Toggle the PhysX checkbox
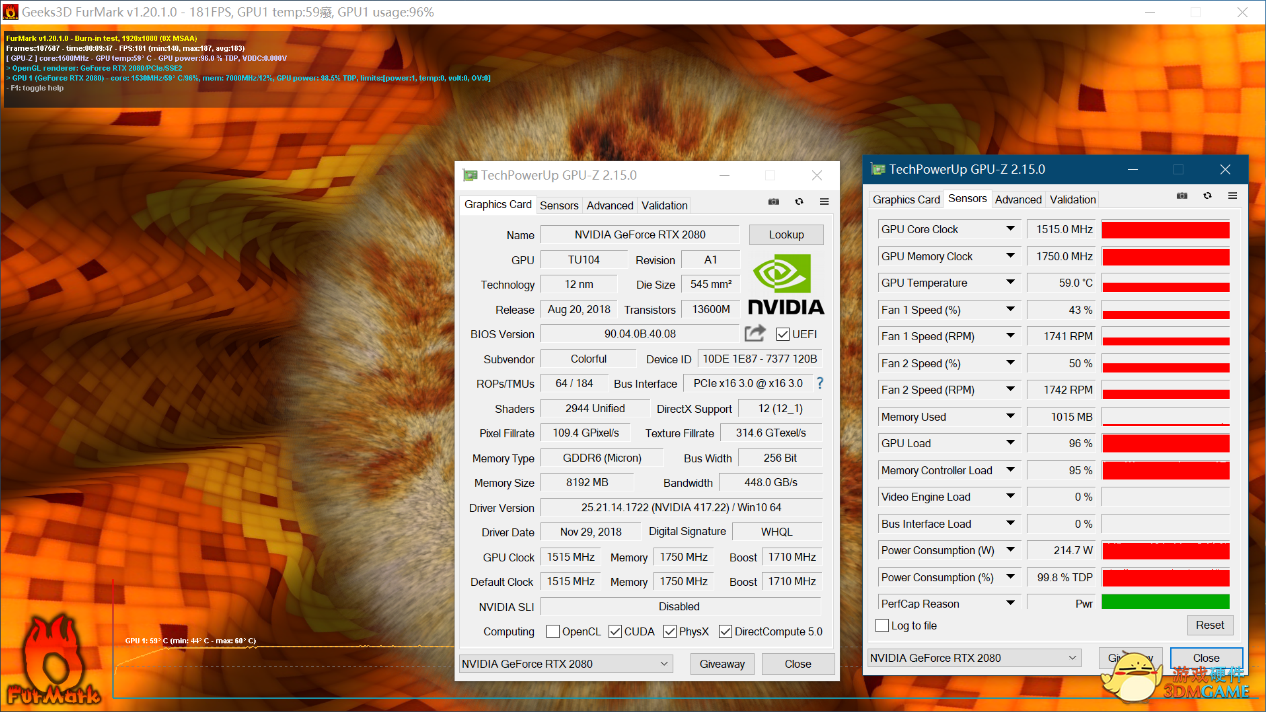The width and height of the screenshot is (1266, 712). pyautogui.click(x=669, y=632)
